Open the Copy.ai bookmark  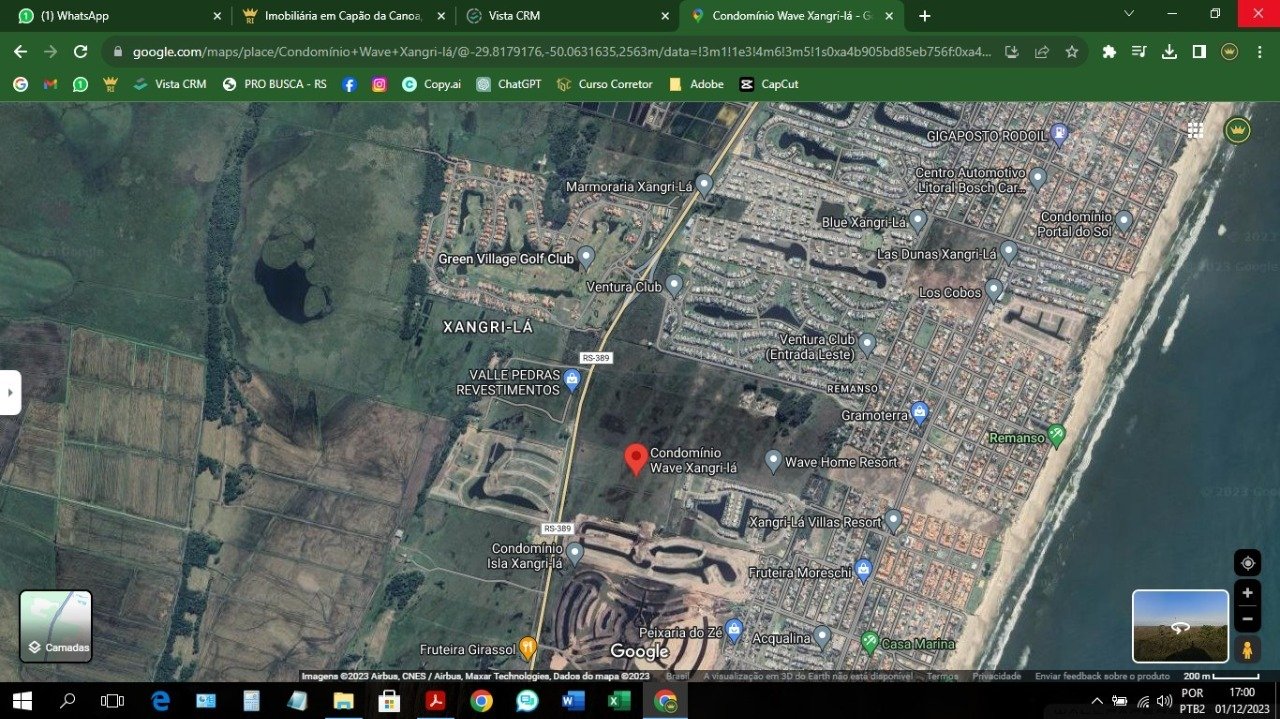click(x=431, y=84)
